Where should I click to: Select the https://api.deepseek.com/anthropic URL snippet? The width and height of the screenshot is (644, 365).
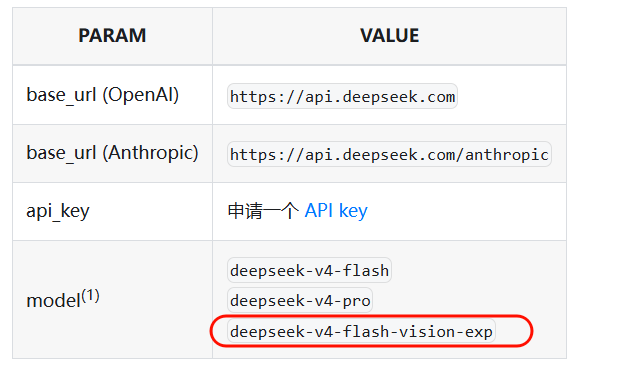[x=389, y=154]
